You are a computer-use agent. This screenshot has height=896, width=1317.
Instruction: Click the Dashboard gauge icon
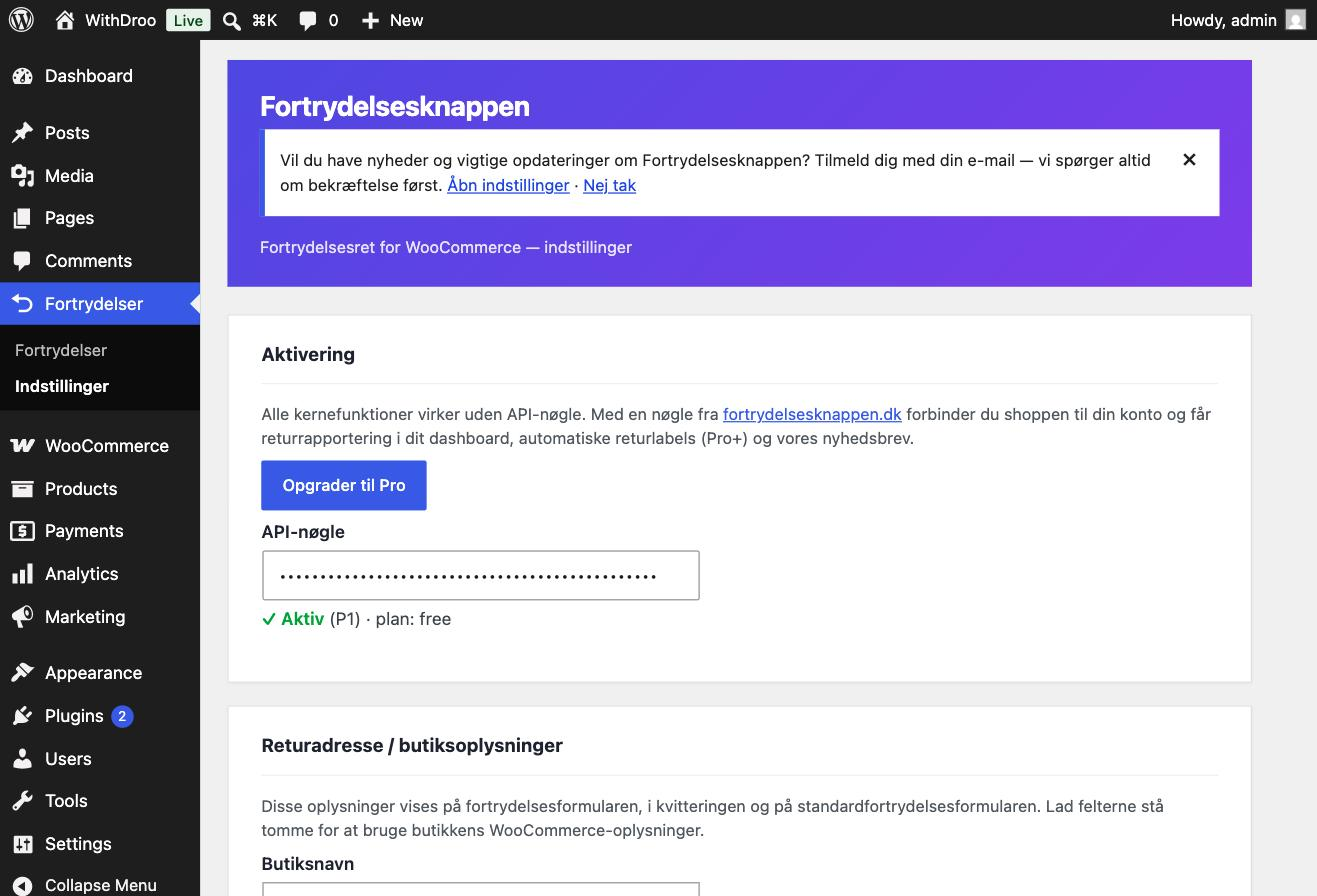(x=22, y=76)
